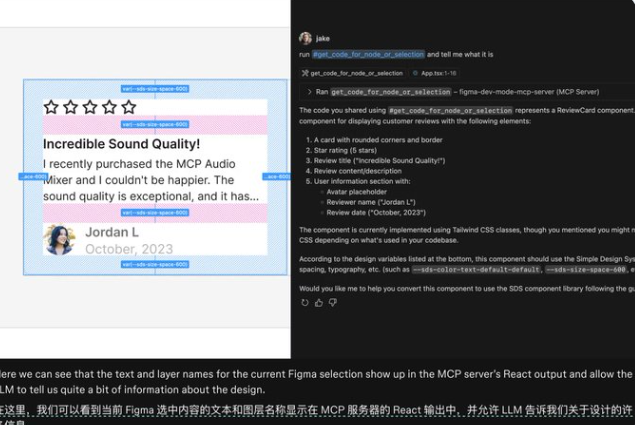
Task: Click the first star in the rating
Action: (x=51, y=107)
